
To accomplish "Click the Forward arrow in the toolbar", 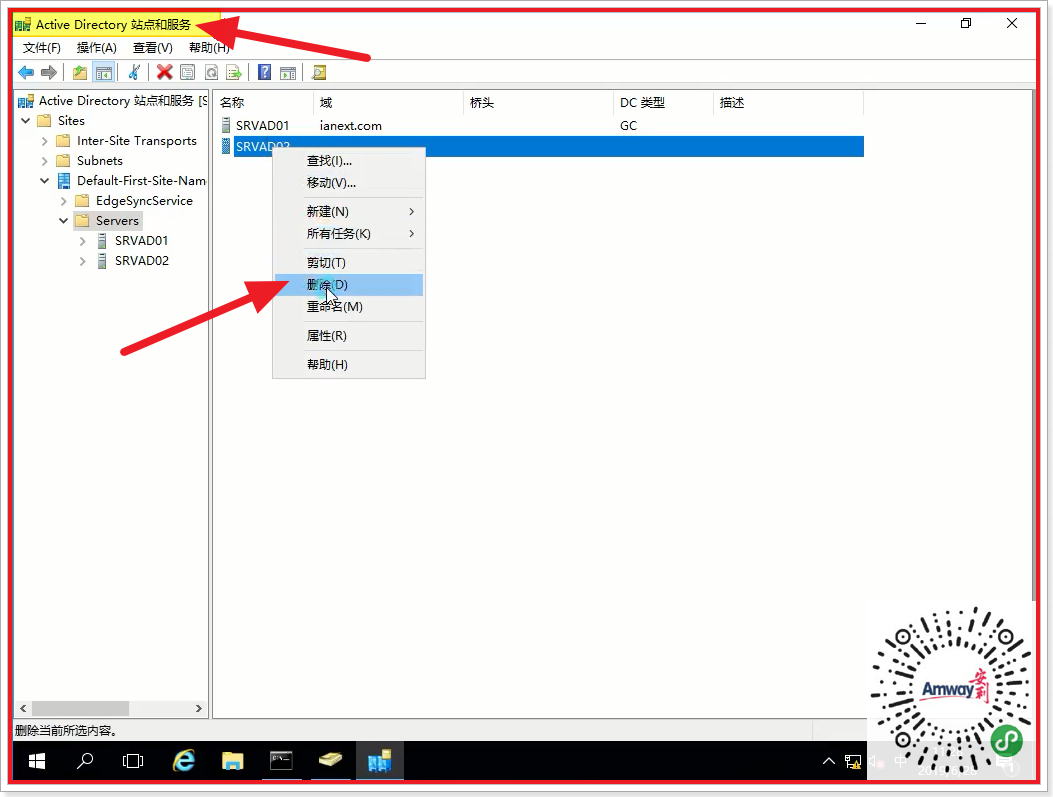I will coord(49,73).
